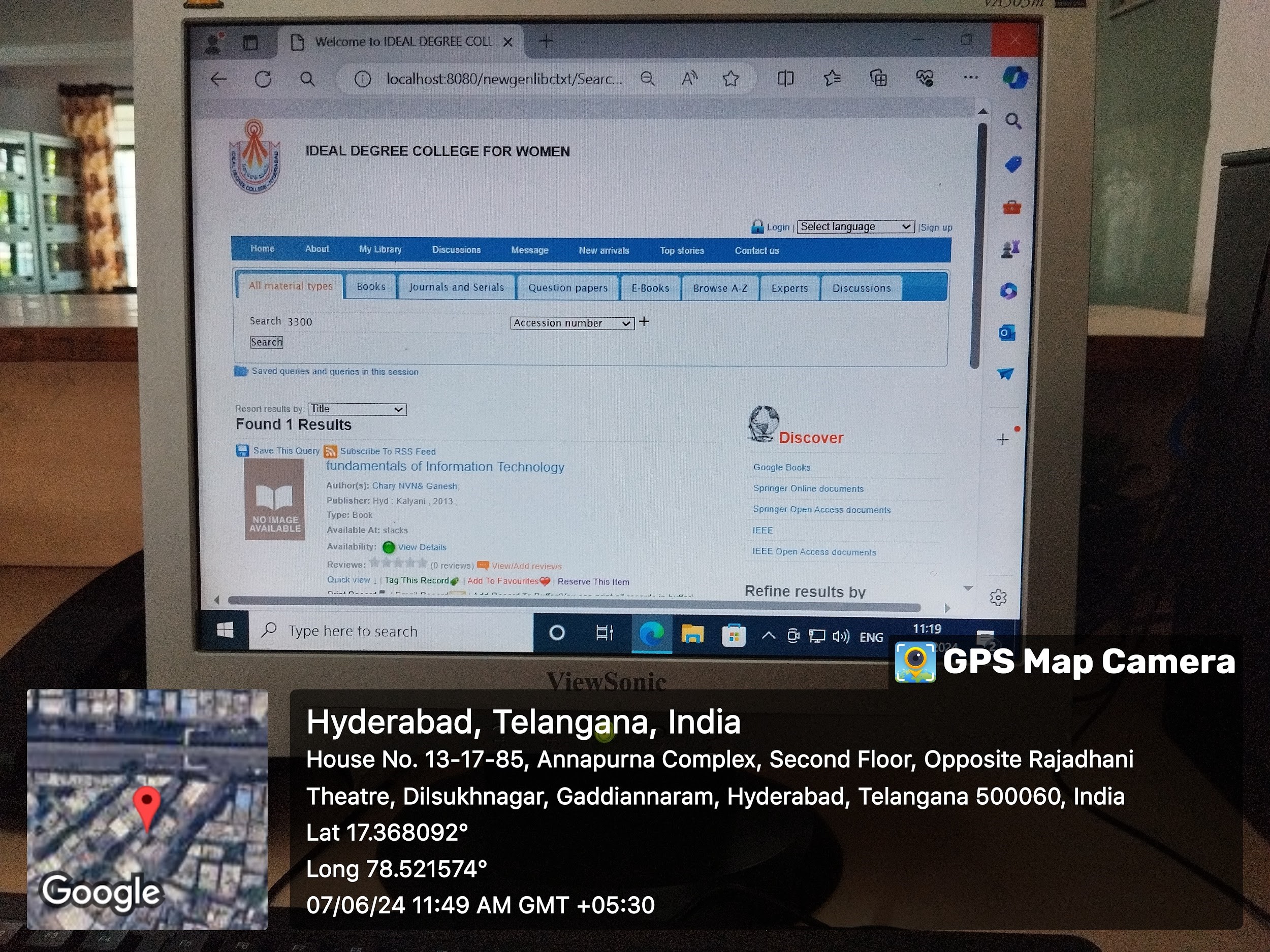Open Windows Start button
The image size is (1270, 952).
click(x=225, y=630)
